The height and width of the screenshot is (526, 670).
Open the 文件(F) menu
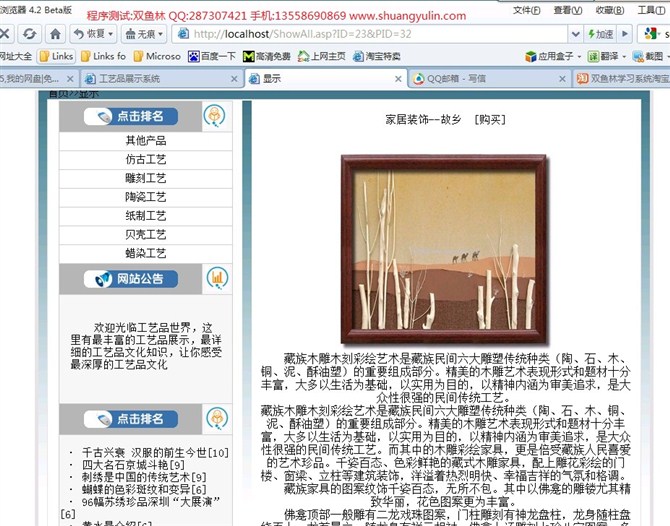(526, 10)
